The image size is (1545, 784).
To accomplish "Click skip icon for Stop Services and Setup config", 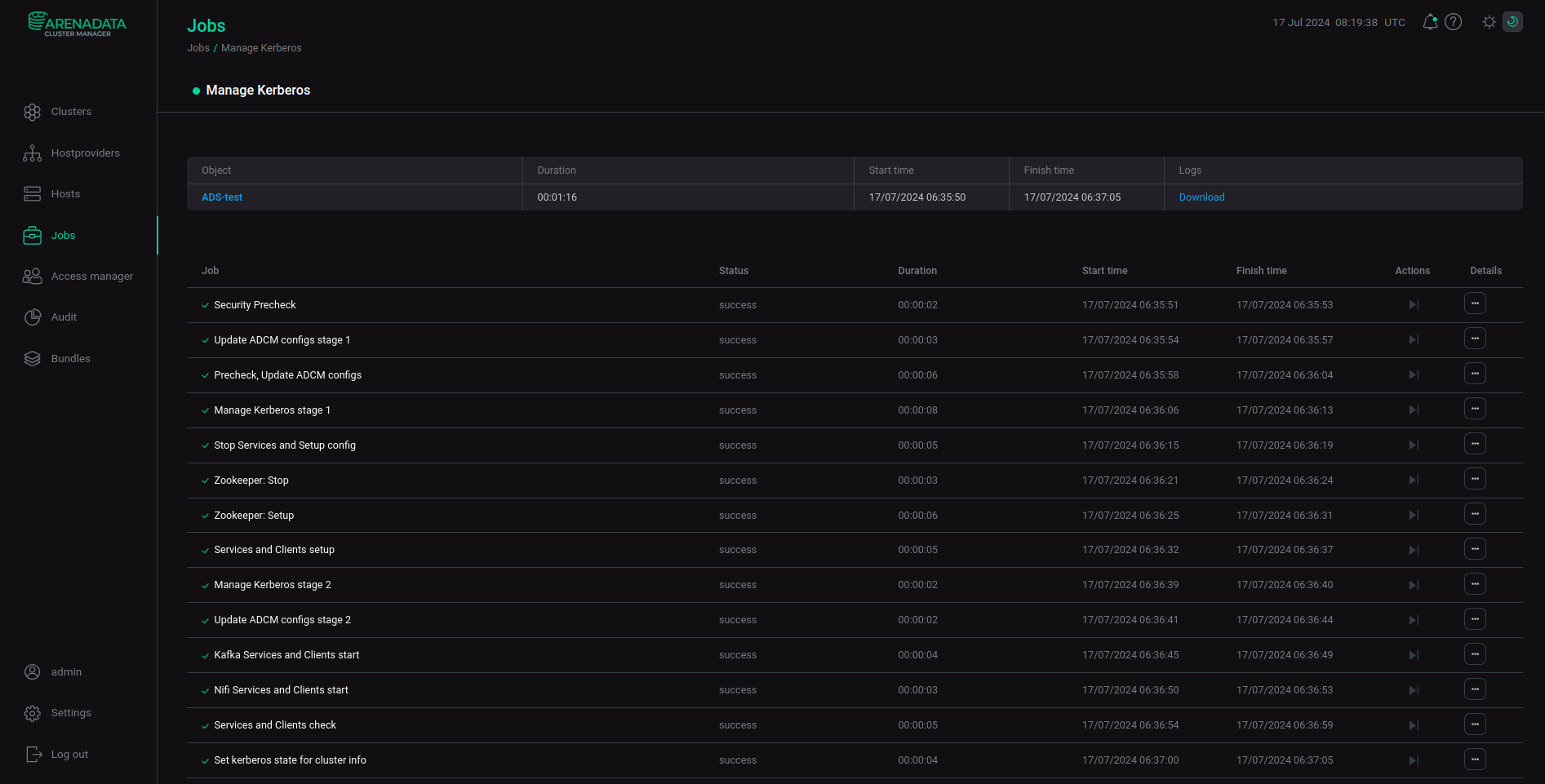I will [x=1414, y=445].
